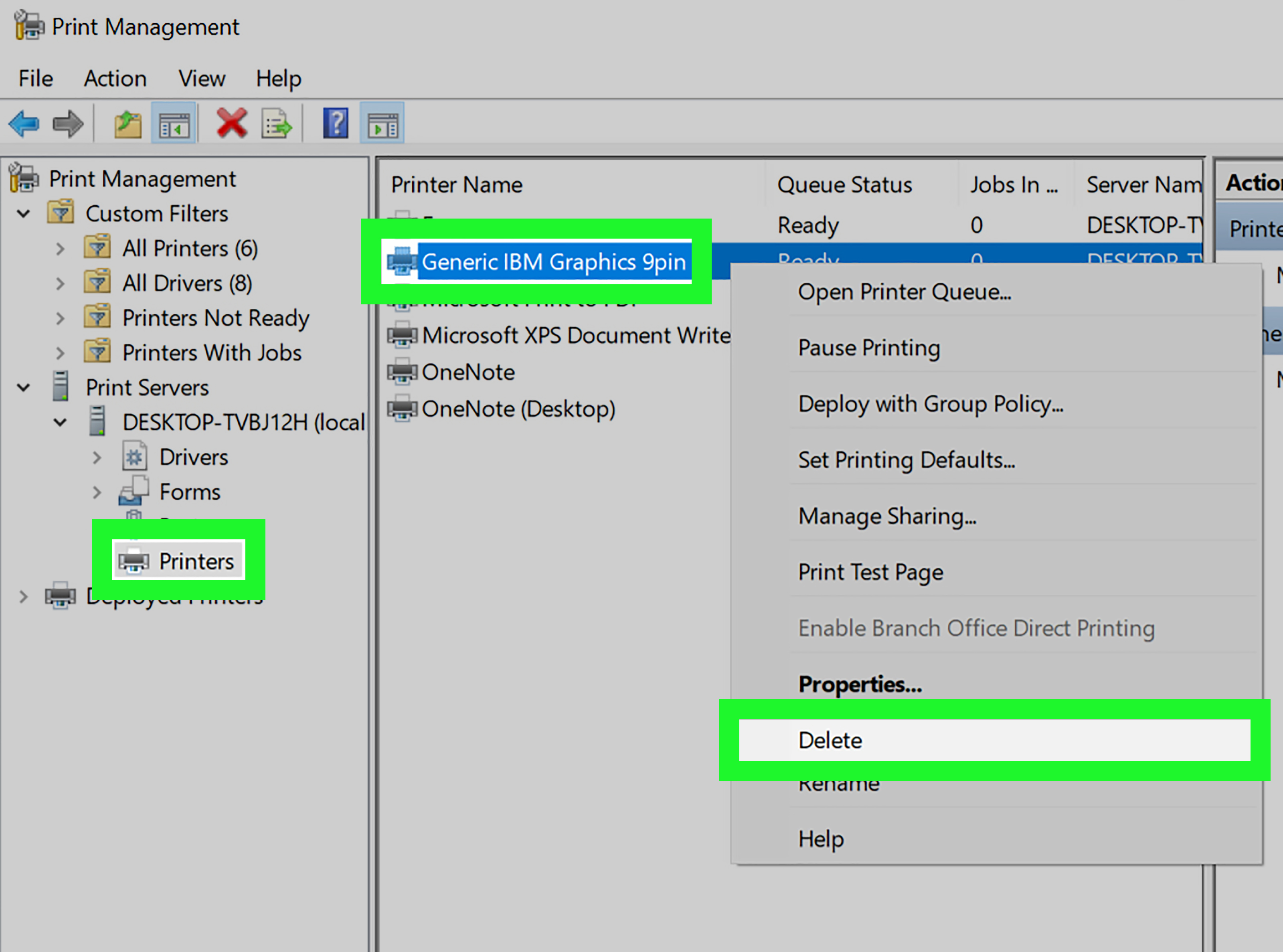The image size is (1283, 952).
Task: Select the Microsoft XPS Document Writer name
Action: [576, 335]
